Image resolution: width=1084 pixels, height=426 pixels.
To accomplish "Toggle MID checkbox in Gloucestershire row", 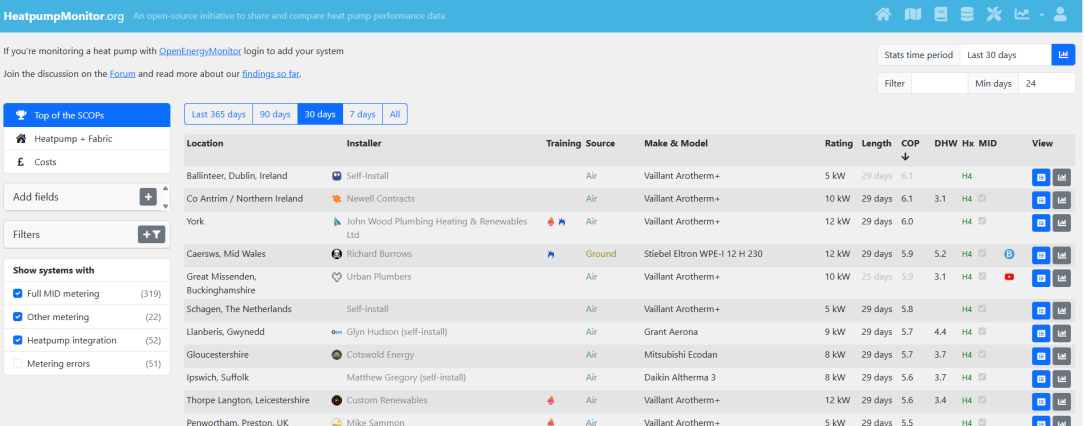I will (x=982, y=355).
